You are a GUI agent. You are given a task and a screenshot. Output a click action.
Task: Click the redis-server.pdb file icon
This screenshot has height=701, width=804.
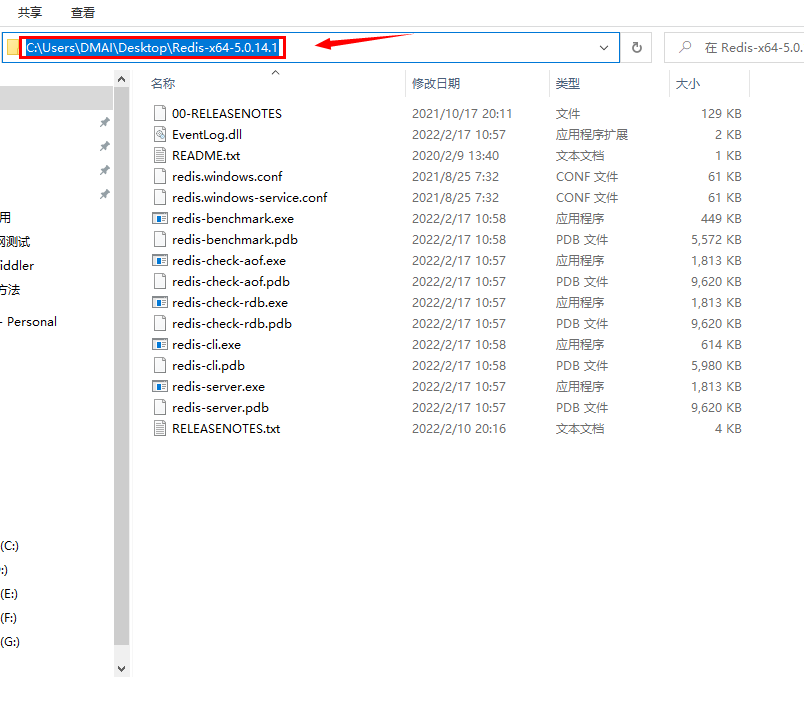(160, 408)
